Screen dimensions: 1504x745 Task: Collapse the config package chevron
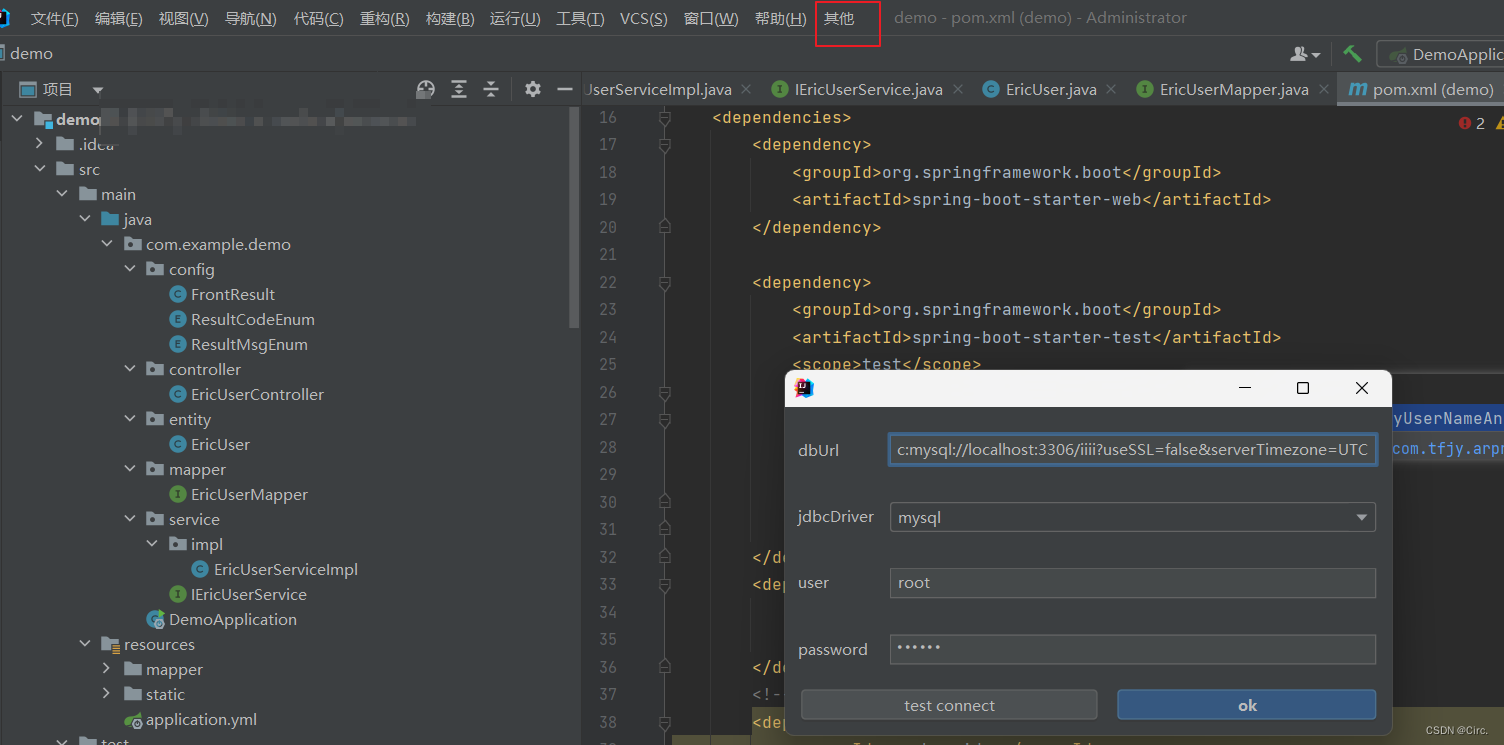(x=130, y=269)
